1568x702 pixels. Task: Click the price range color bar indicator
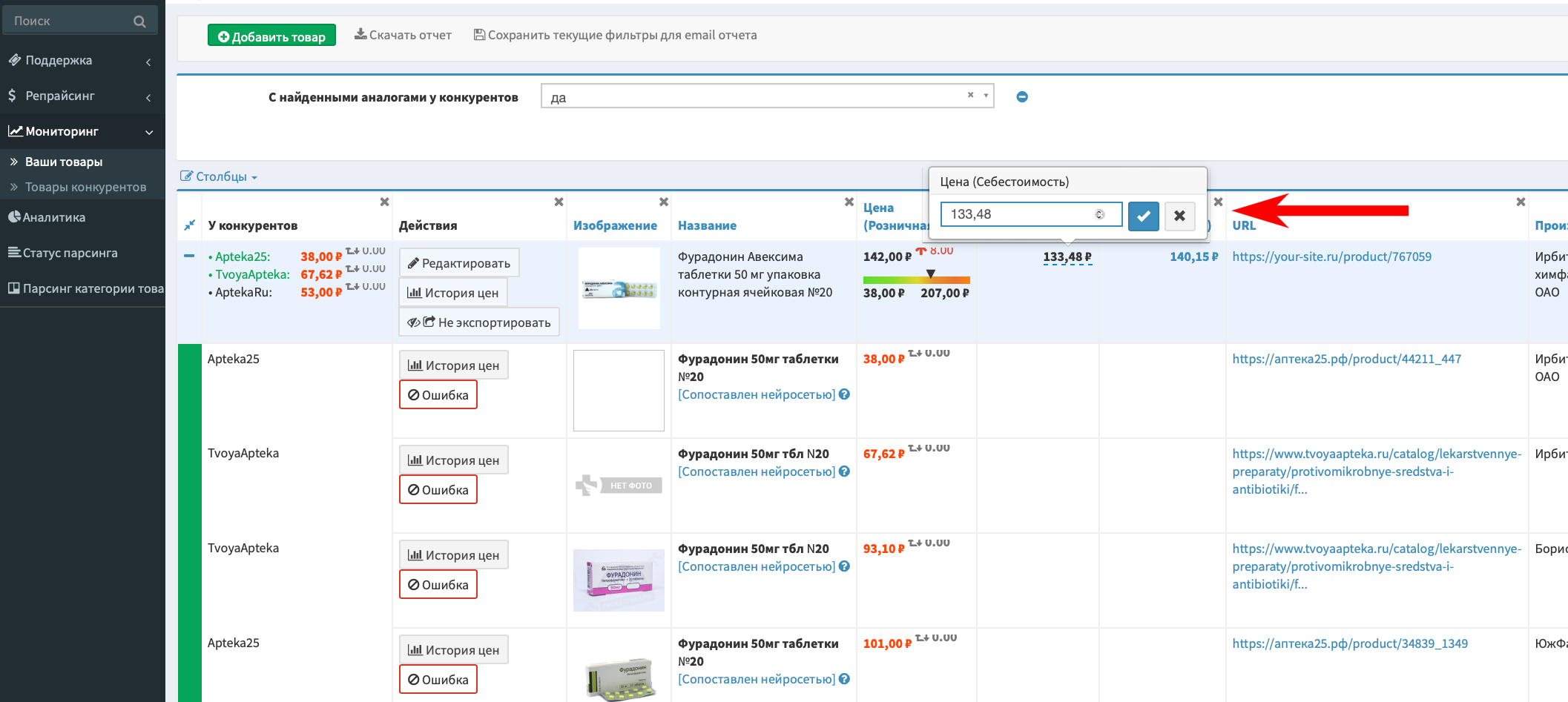[916, 279]
